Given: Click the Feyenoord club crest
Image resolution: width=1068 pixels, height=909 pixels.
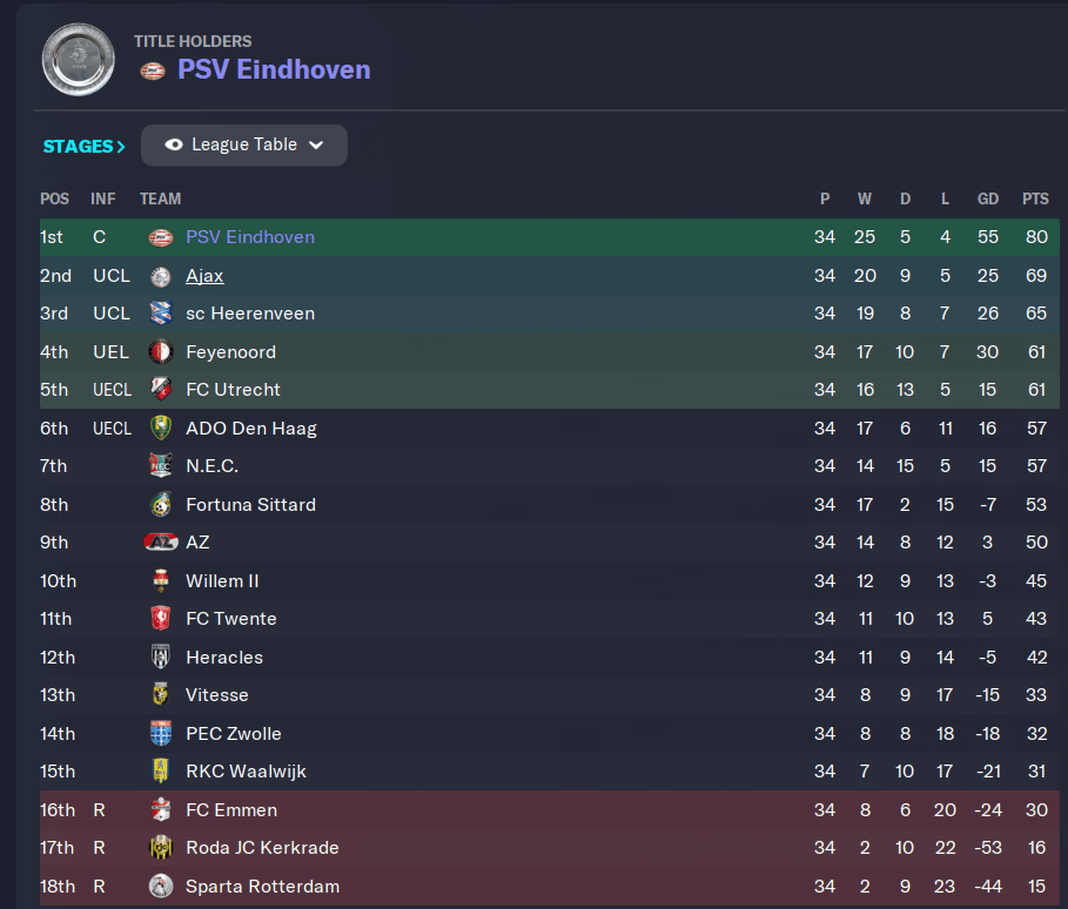Looking at the screenshot, I should [x=161, y=352].
